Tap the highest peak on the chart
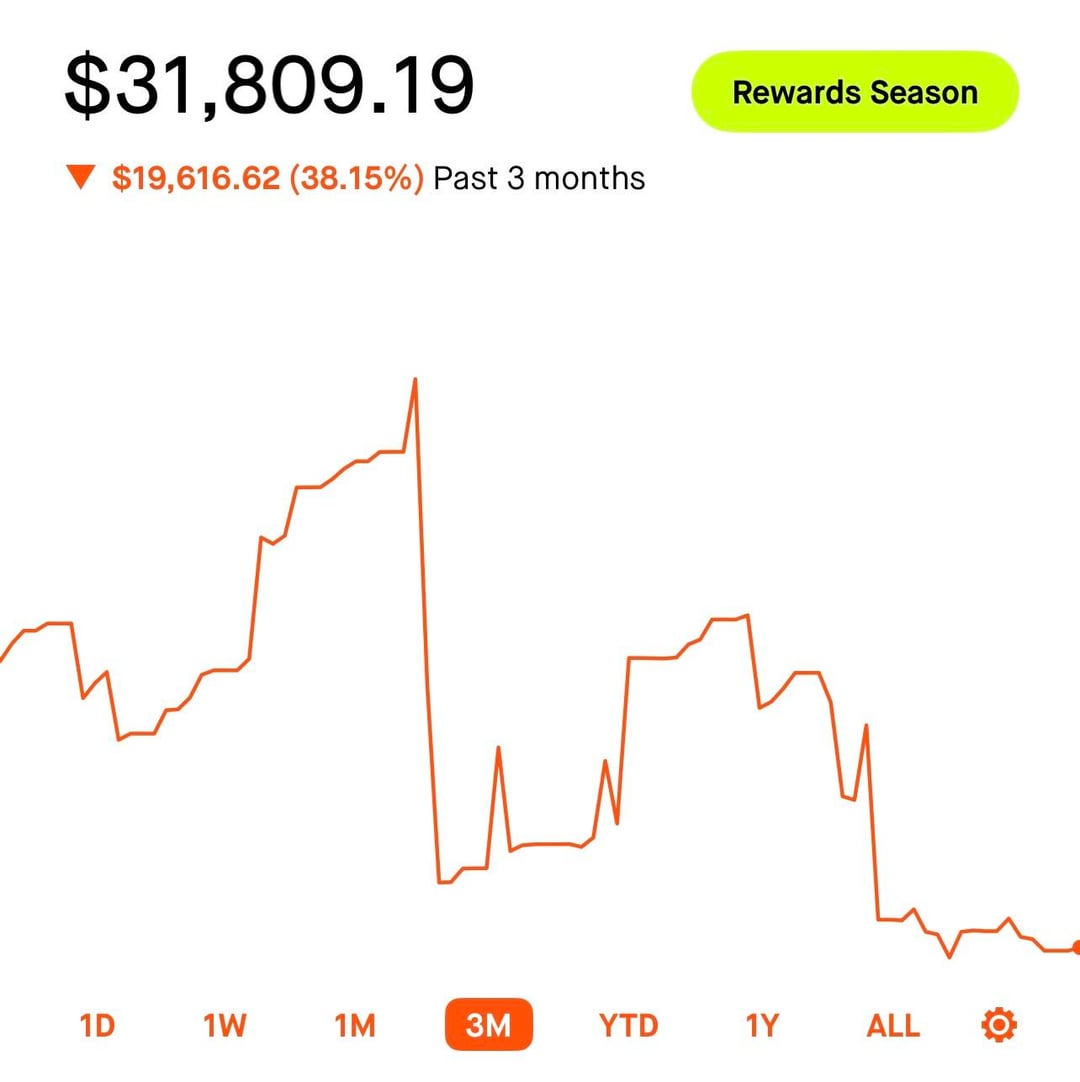 tap(415, 380)
